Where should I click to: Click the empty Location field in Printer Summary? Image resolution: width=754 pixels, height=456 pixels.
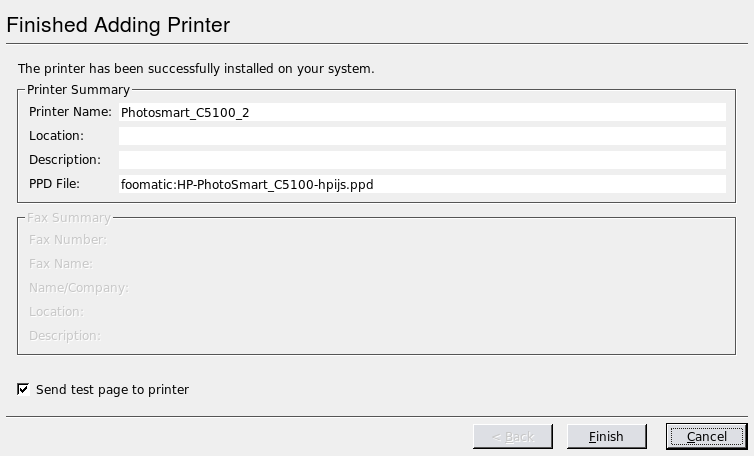(422, 136)
